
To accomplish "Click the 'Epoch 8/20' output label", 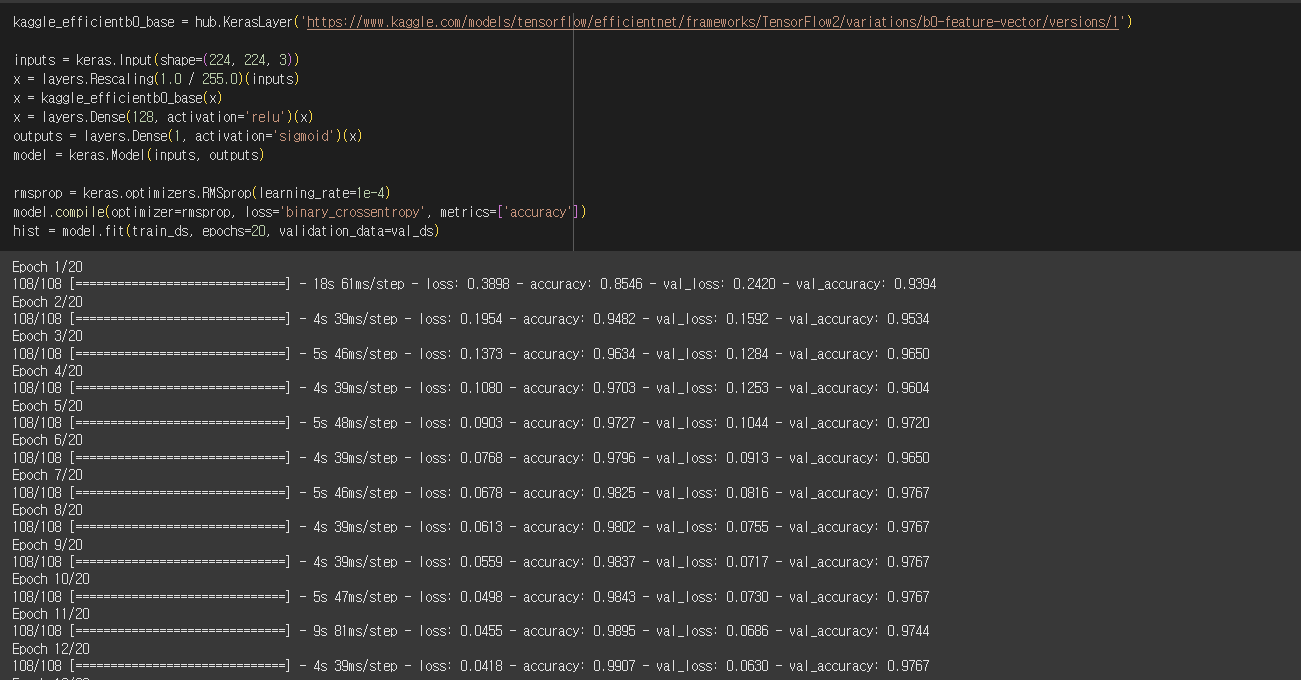I will [47, 510].
